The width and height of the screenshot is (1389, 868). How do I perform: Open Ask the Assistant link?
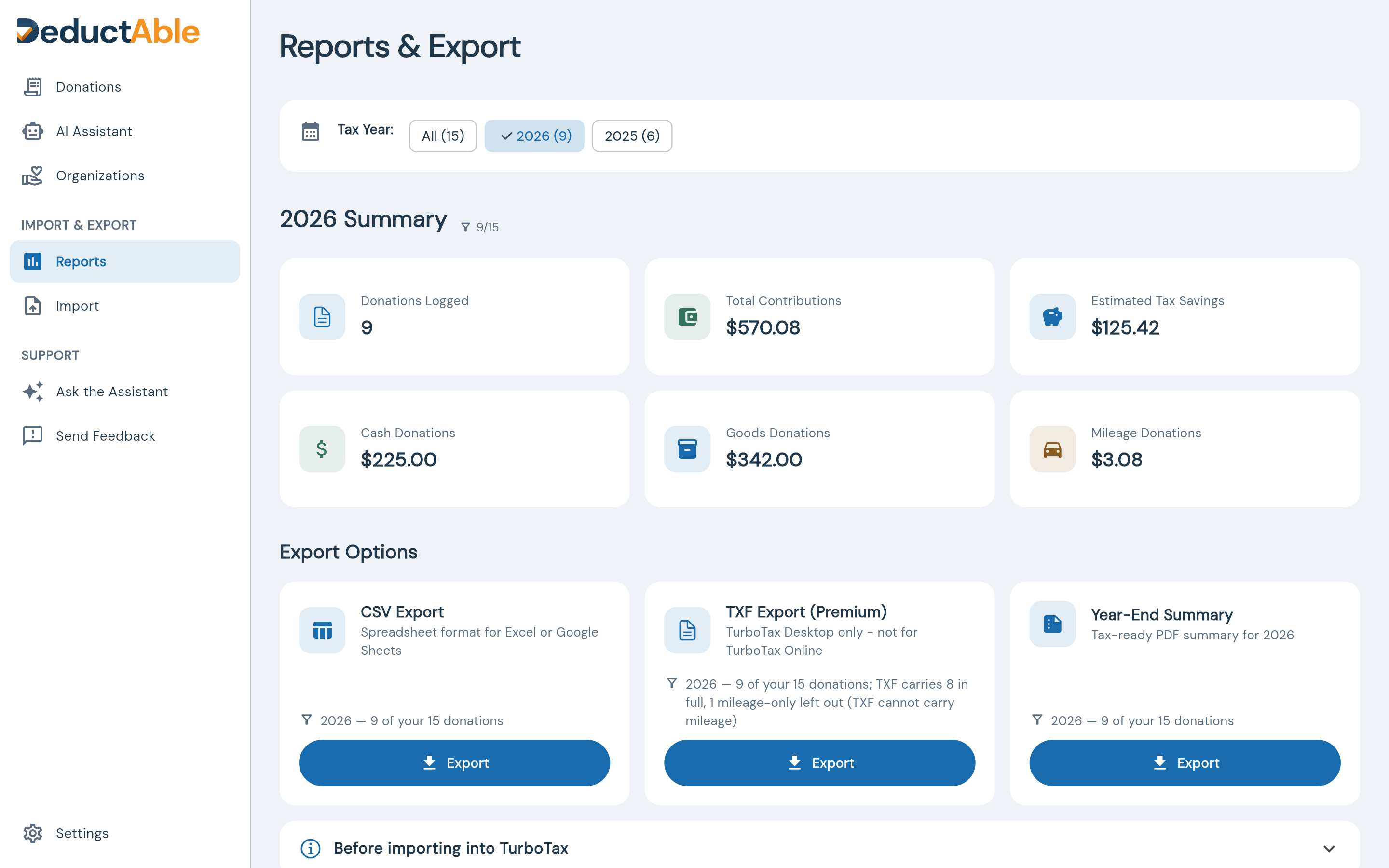click(x=124, y=392)
